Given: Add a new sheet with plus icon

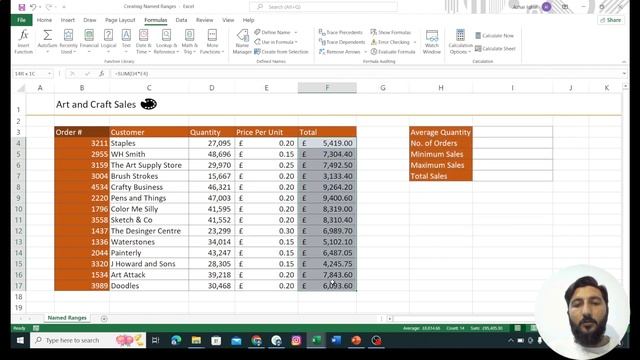Looking at the screenshot, I should tap(104, 318).
